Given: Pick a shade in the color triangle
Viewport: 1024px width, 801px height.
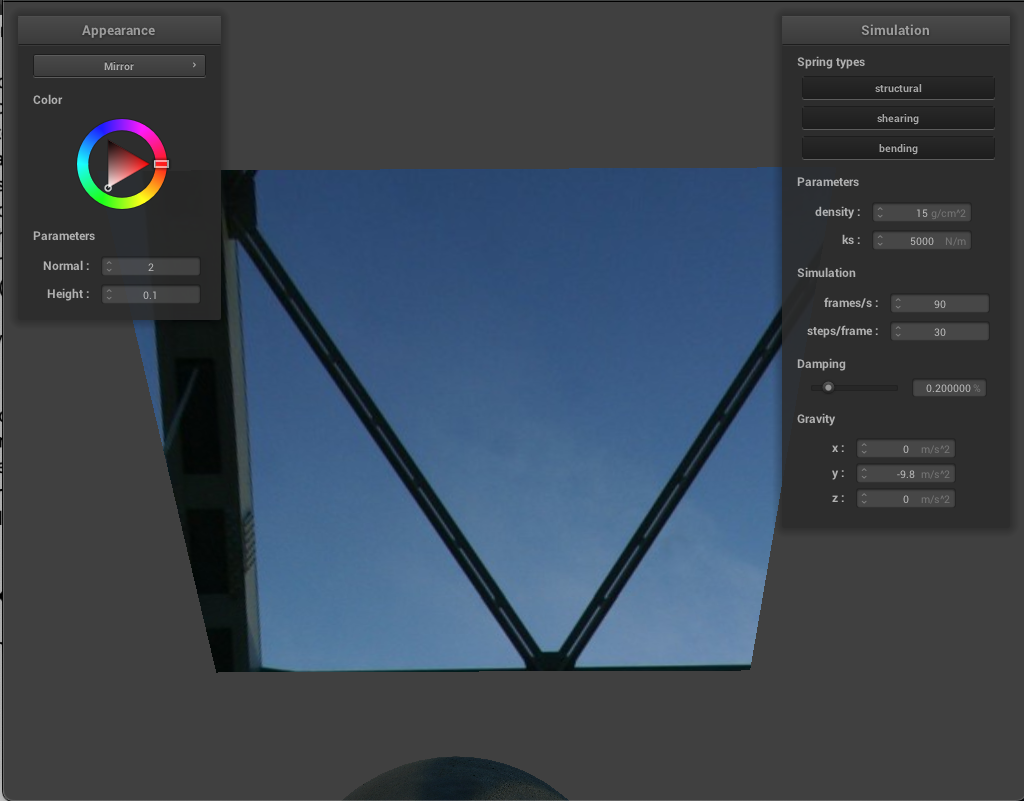Looking at the screenshot, I should (124, 163).
